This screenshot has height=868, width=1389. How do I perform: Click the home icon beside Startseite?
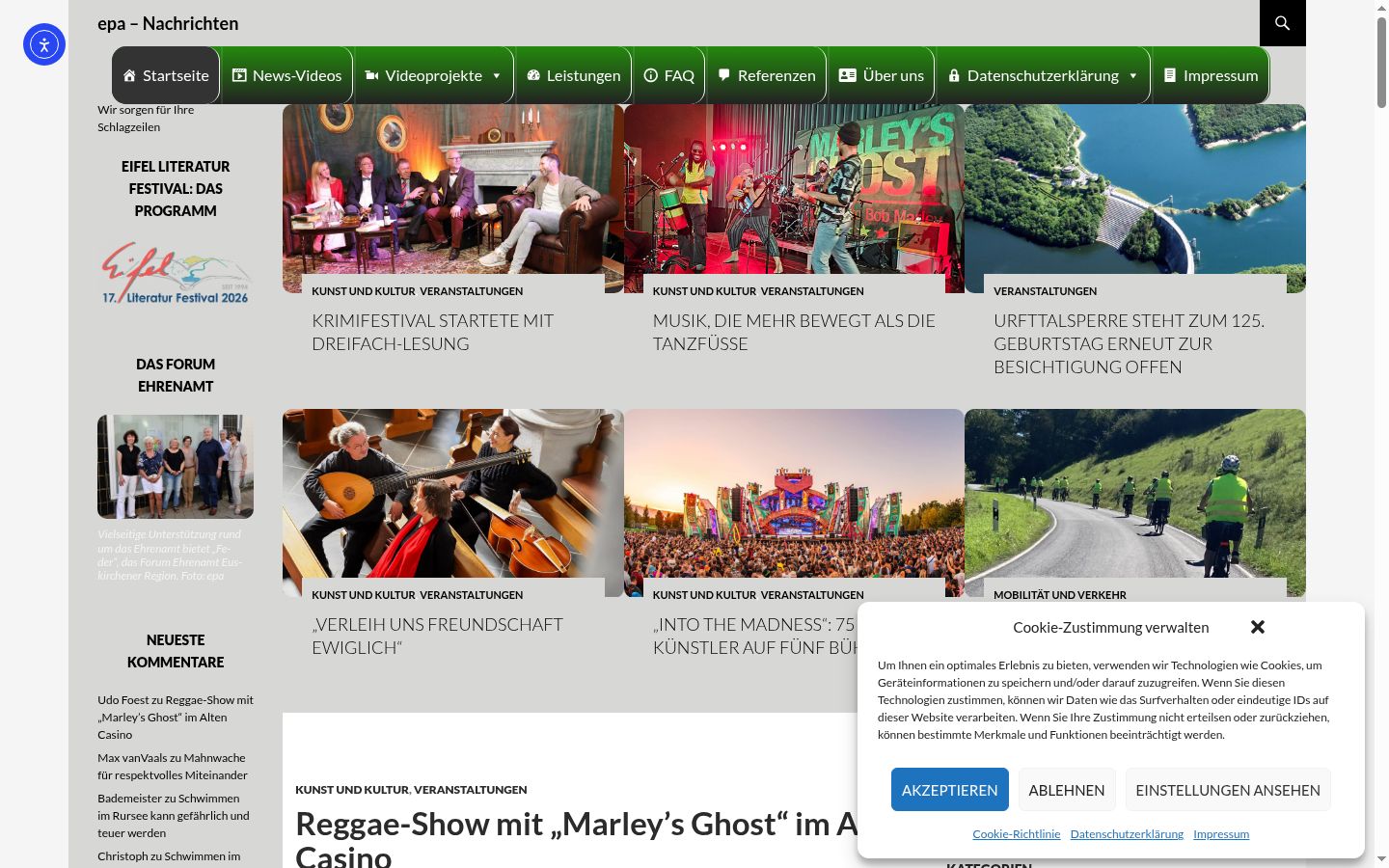pyautogui.click(x=129, y=75)
